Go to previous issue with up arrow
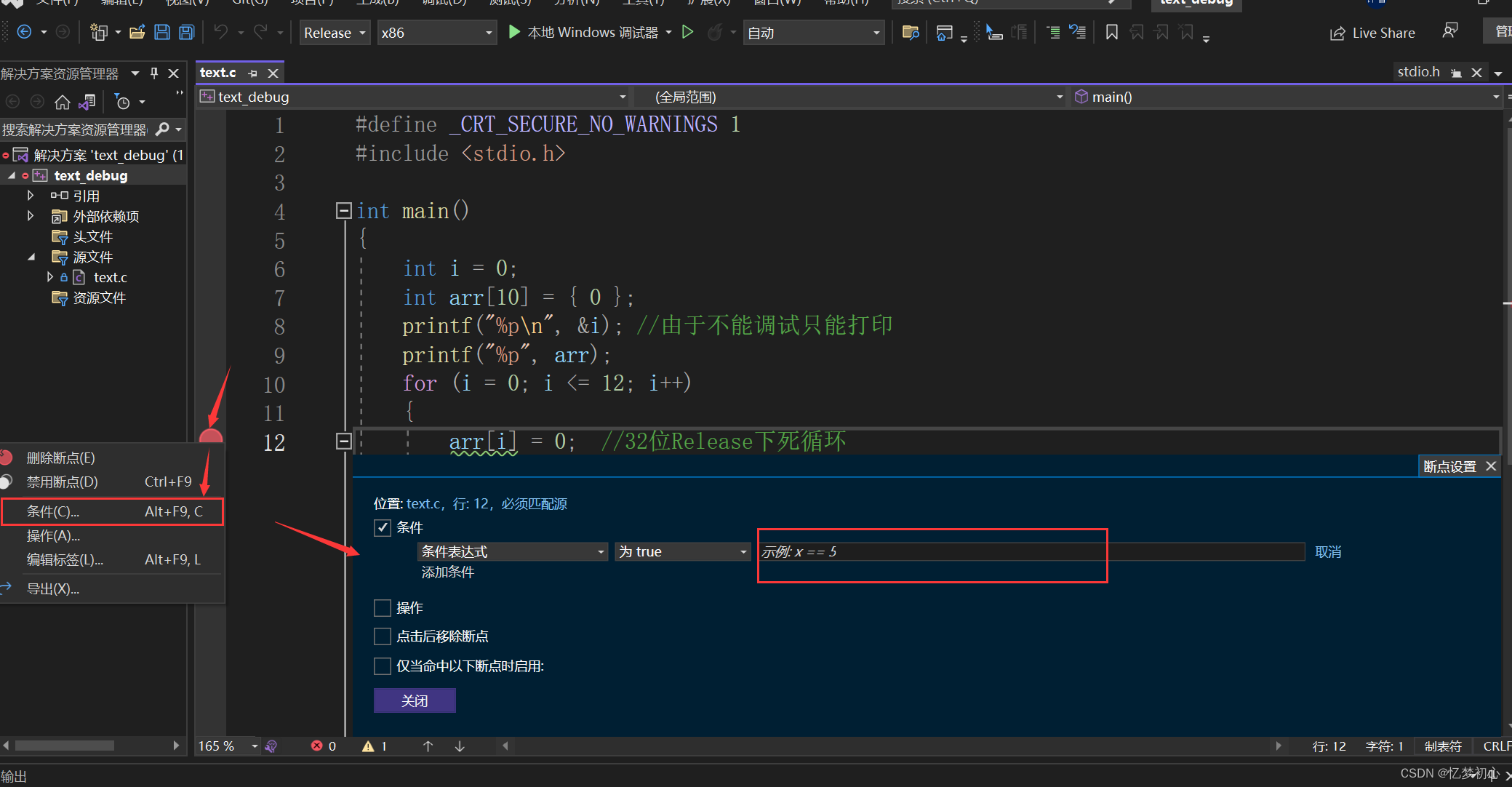 [x=428, y=746]
